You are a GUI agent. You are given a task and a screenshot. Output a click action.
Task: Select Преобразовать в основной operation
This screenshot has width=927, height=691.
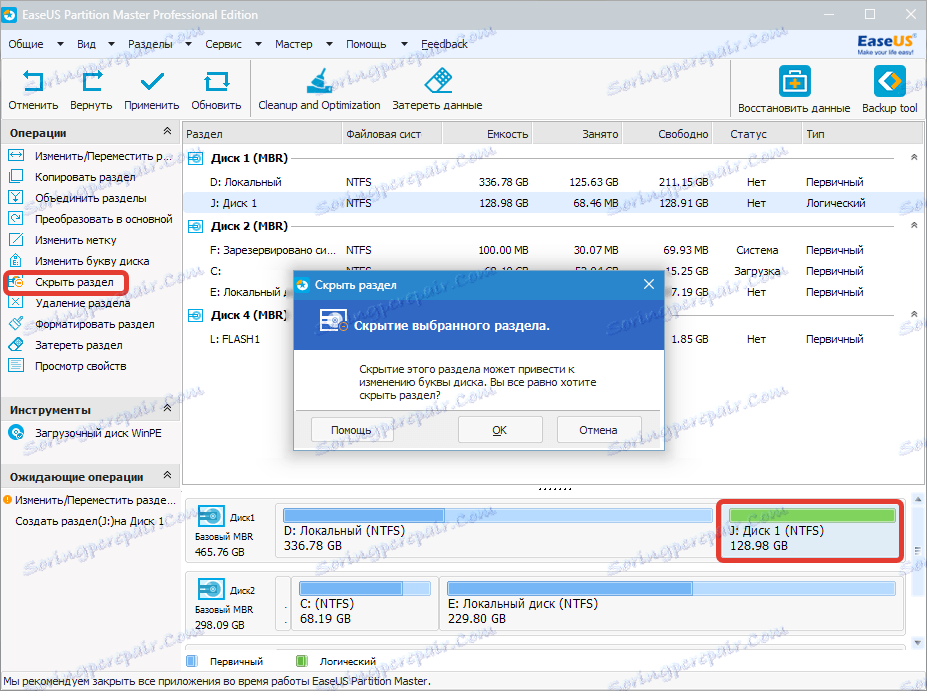click(90, 219)
